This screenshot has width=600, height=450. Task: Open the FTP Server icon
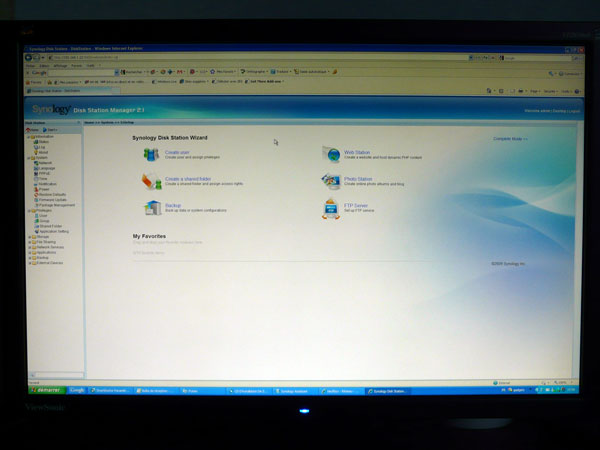click(331, 209)
